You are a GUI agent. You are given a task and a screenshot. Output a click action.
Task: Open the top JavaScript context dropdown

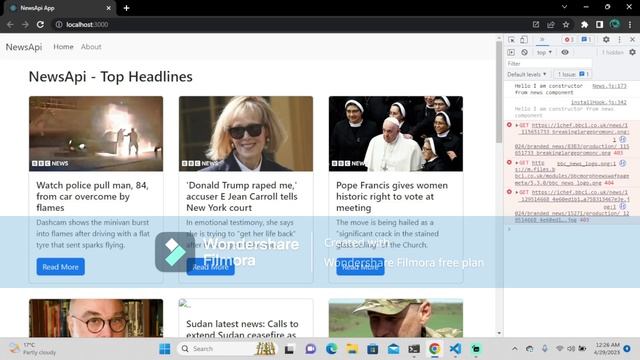pos(544,52)
